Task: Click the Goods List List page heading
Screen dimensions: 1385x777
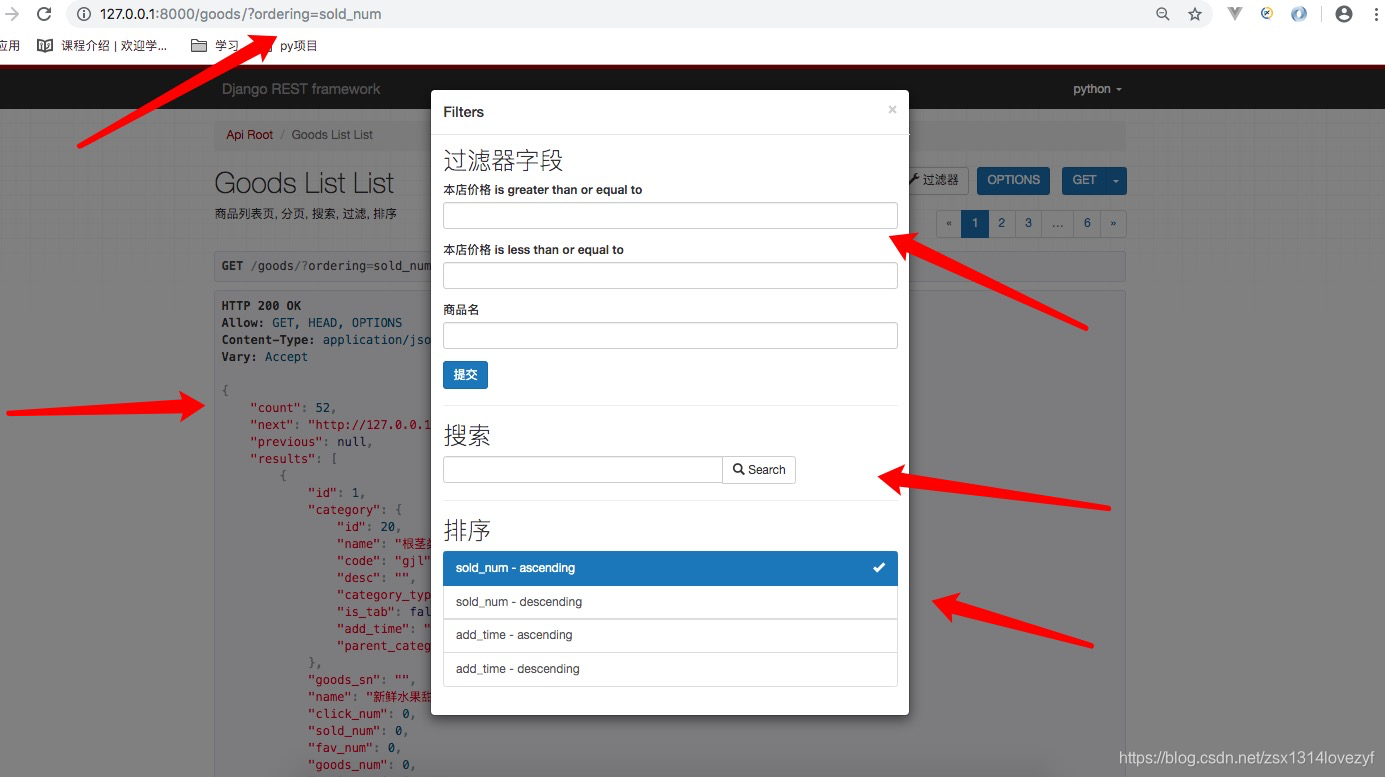Action: coord(304,183)
